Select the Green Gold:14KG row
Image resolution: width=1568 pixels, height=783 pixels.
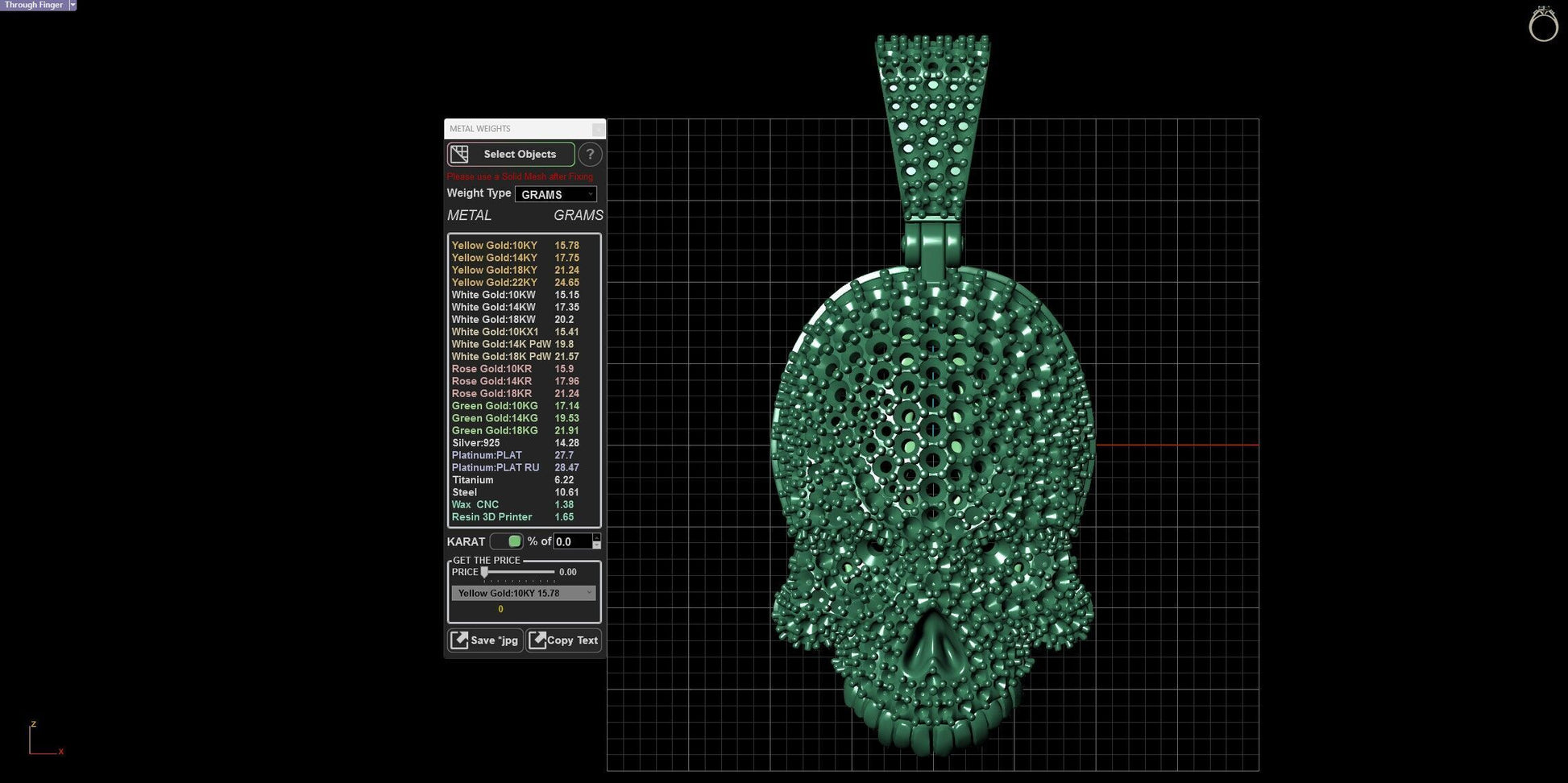coord(524,418)
